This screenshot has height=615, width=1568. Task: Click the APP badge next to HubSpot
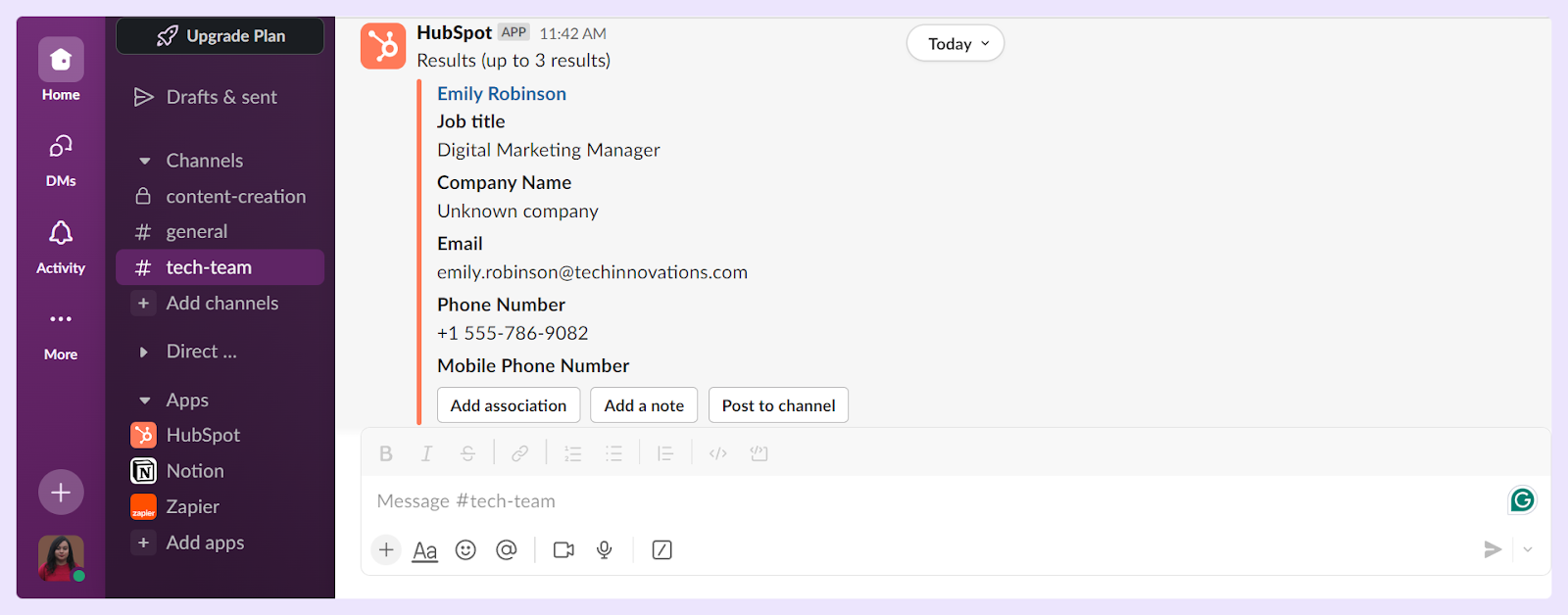pos(514,32)
